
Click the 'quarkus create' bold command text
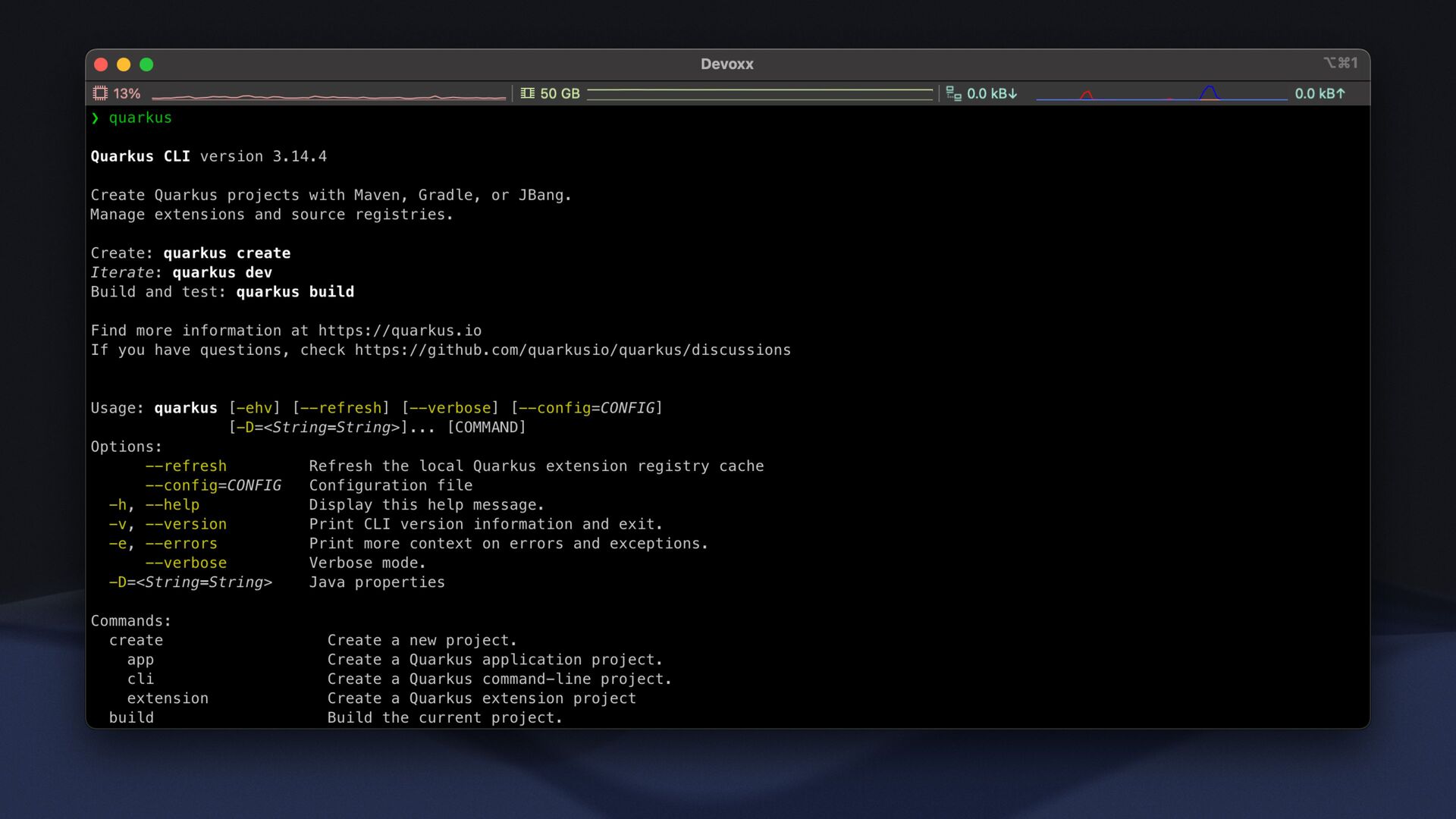pos(227,253)
